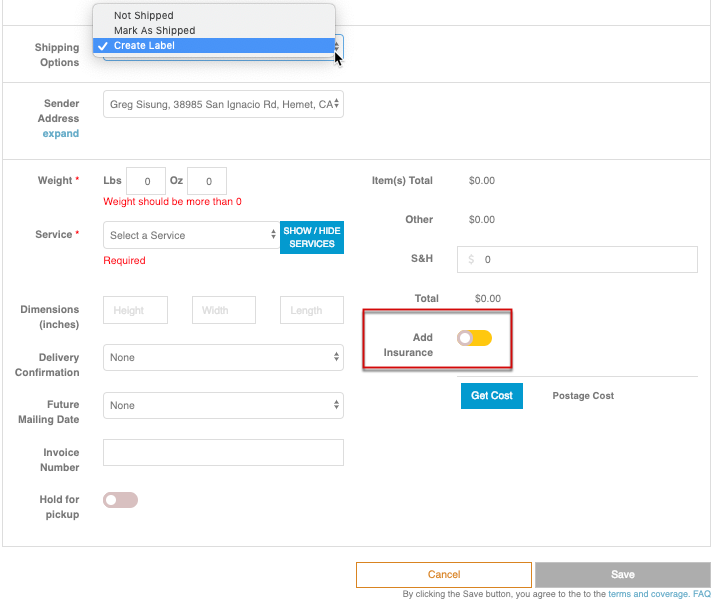Click the Height dimension field
Viewport: 719px width, 603px height.
tap(135, 310)
